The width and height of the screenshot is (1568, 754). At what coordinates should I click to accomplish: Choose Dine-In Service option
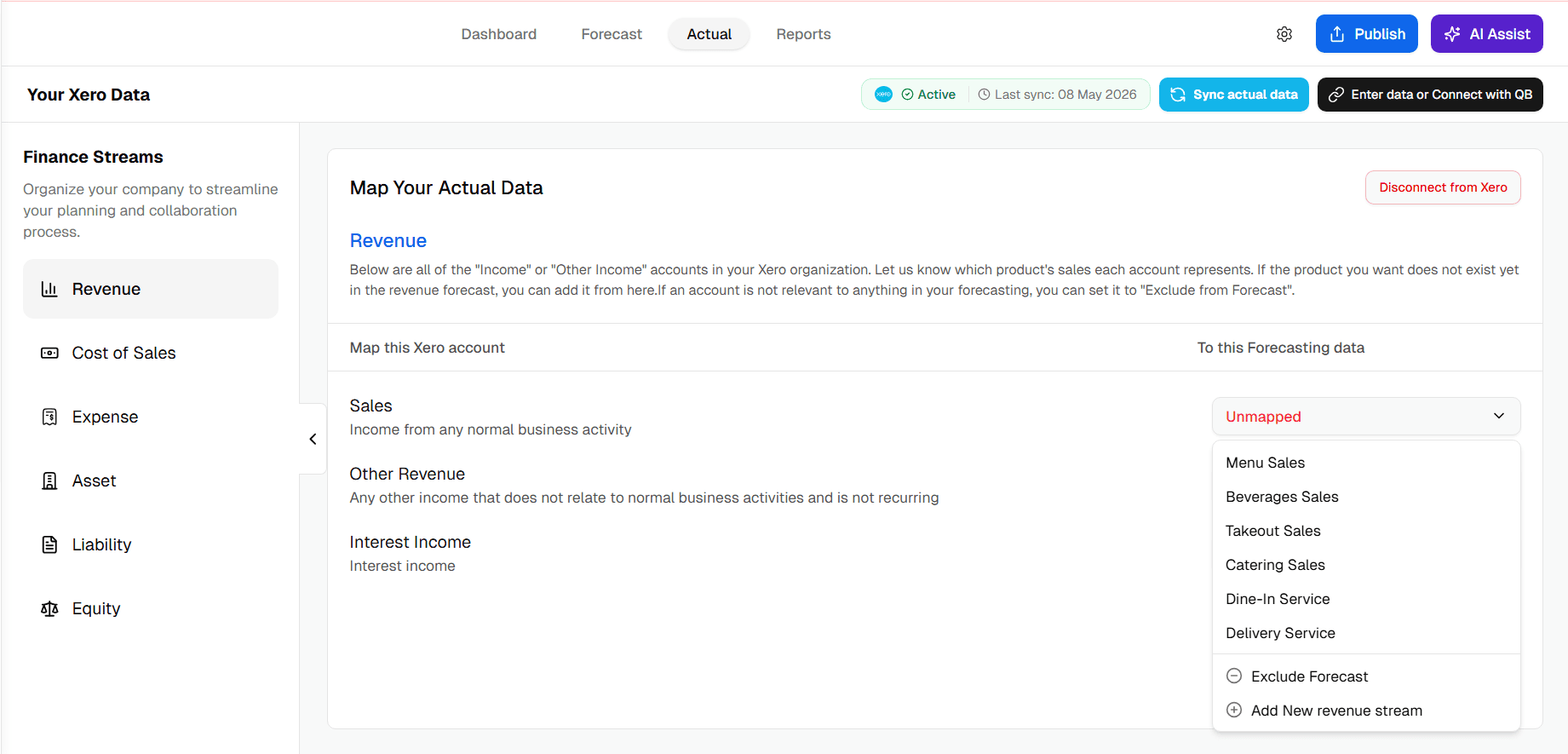tap(1366, 599)
